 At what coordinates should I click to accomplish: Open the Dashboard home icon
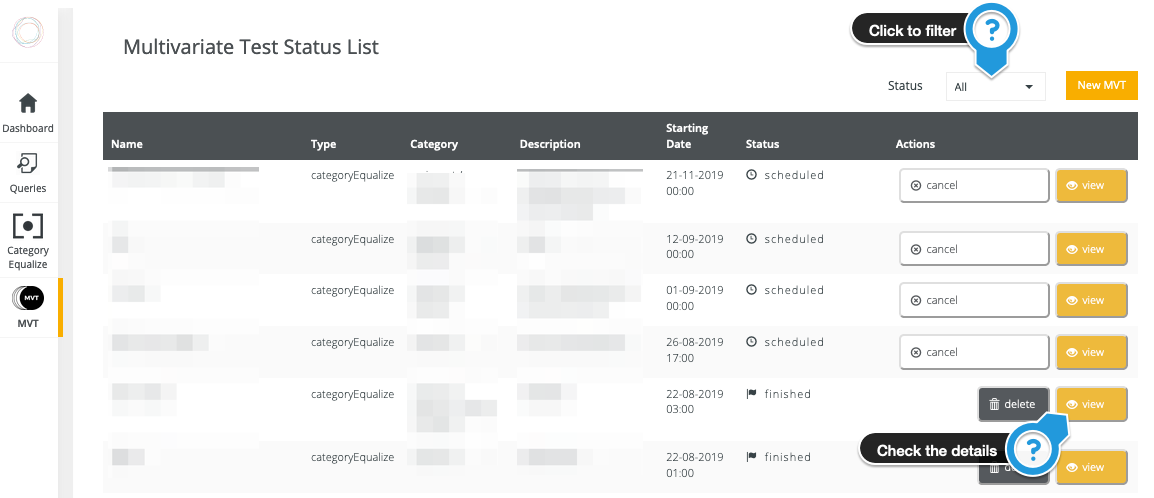28,103
